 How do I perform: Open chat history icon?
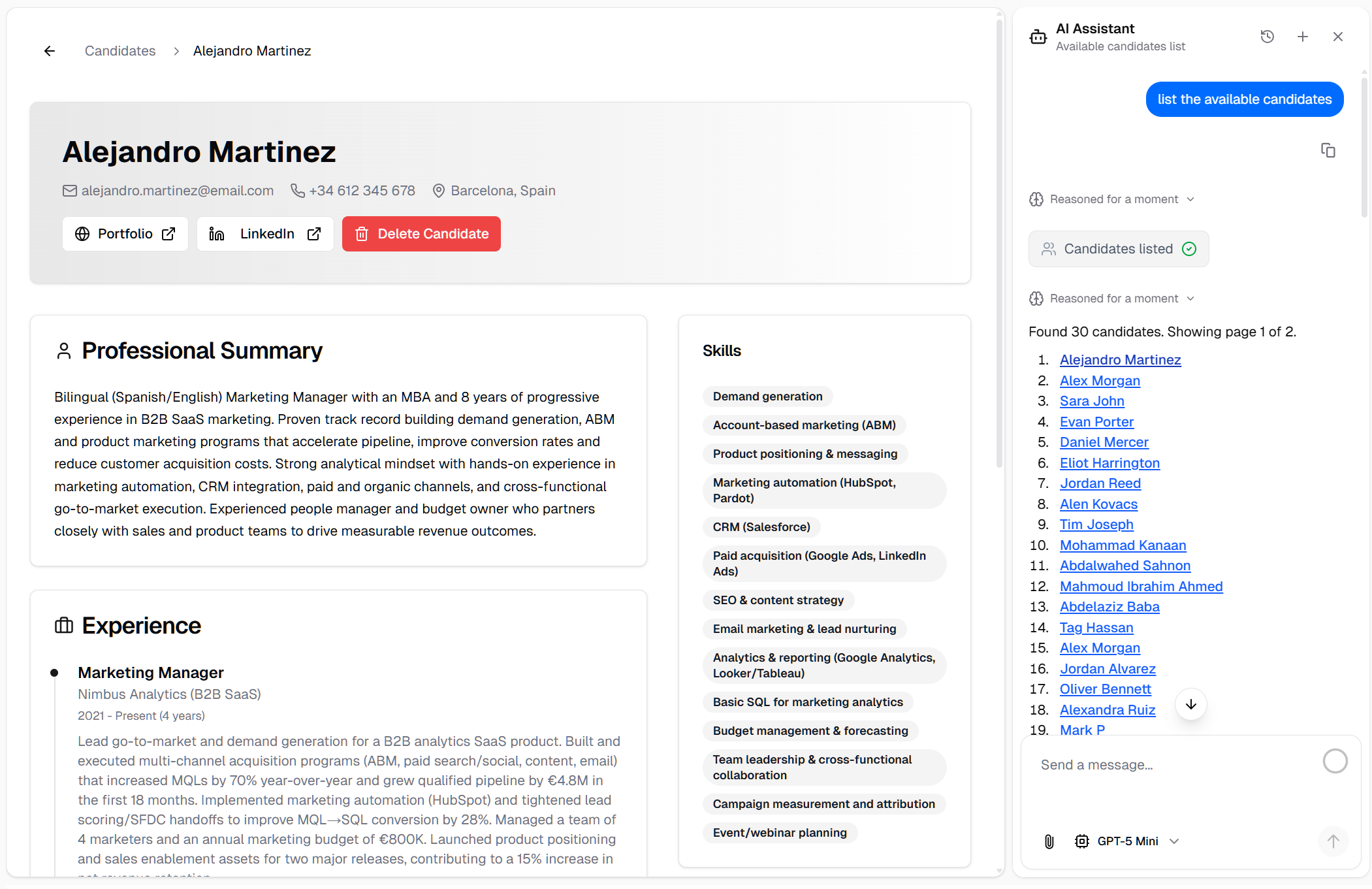1267,37
